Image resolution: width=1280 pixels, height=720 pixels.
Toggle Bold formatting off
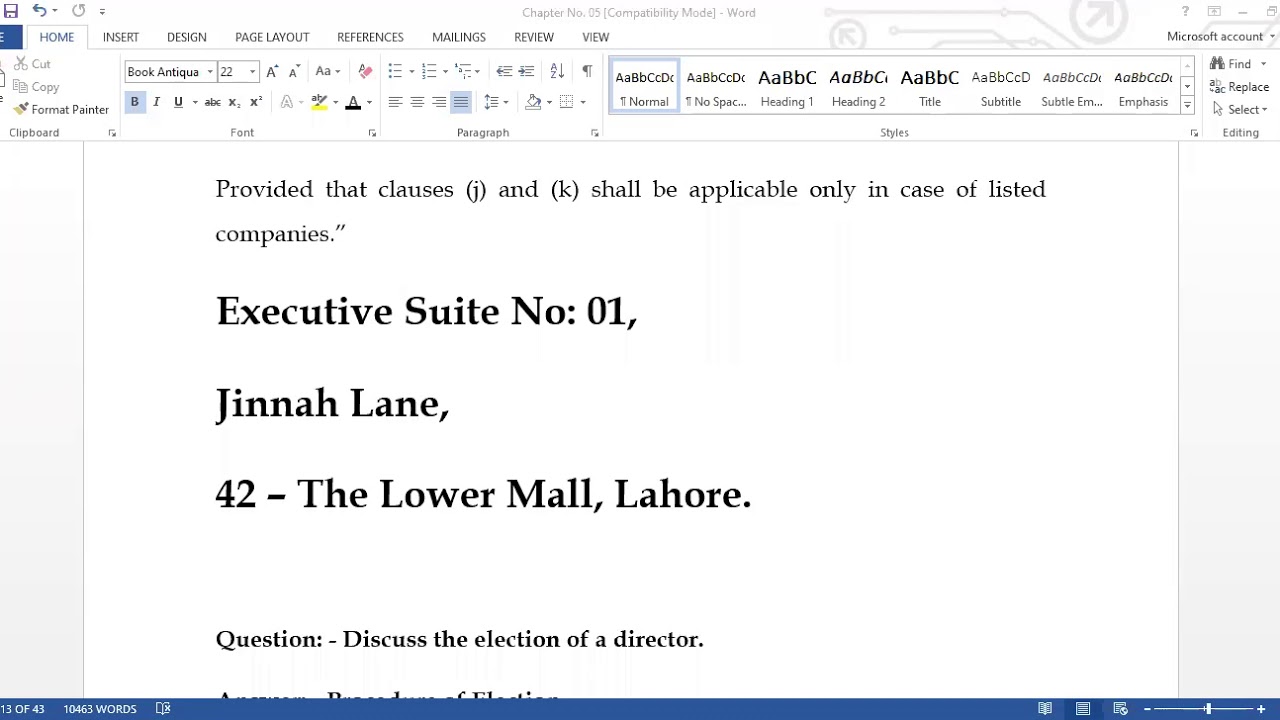[134, 102]
